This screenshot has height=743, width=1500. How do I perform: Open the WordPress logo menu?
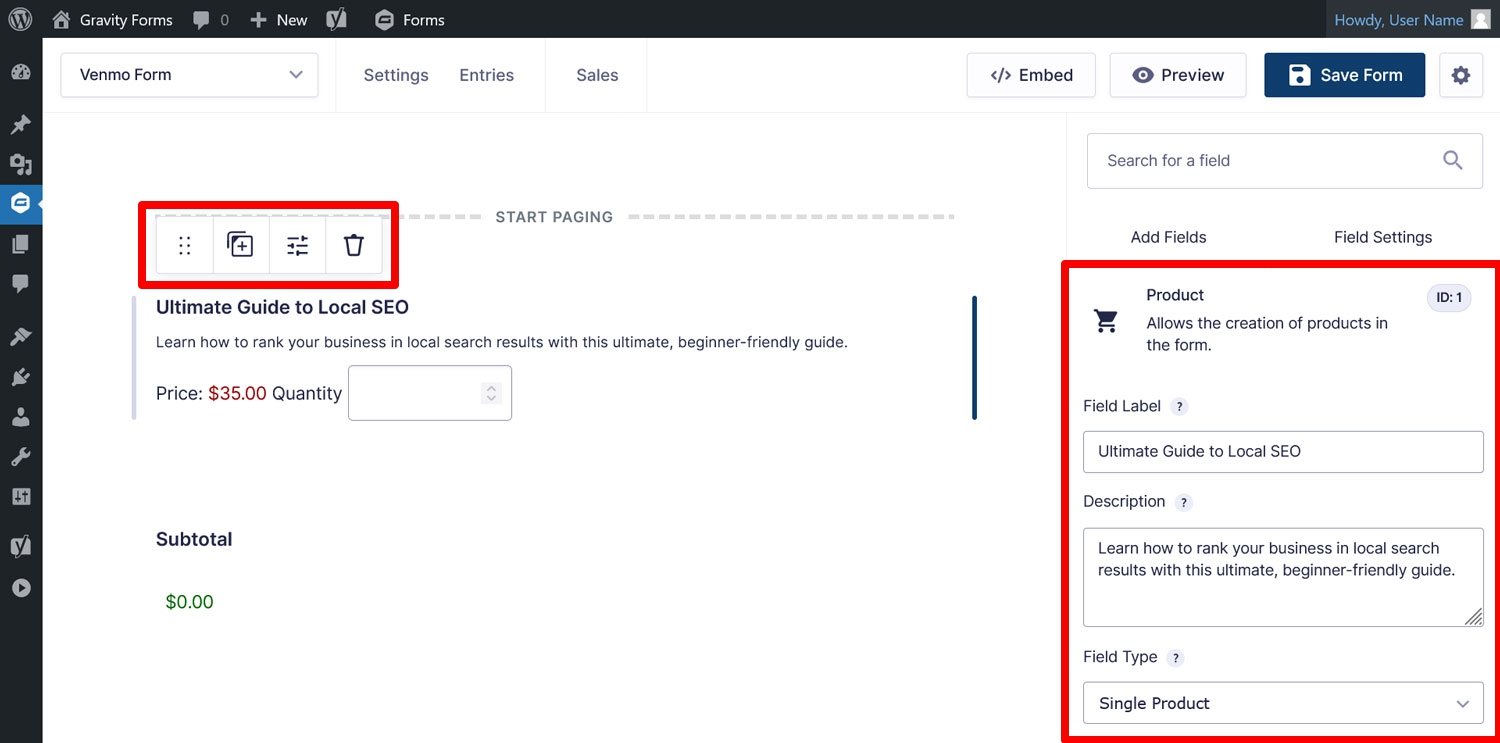tap(20, 19)
